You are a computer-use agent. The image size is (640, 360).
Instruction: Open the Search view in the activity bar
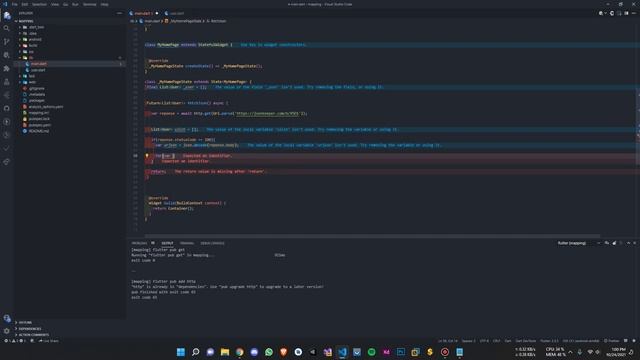[7, 29]
